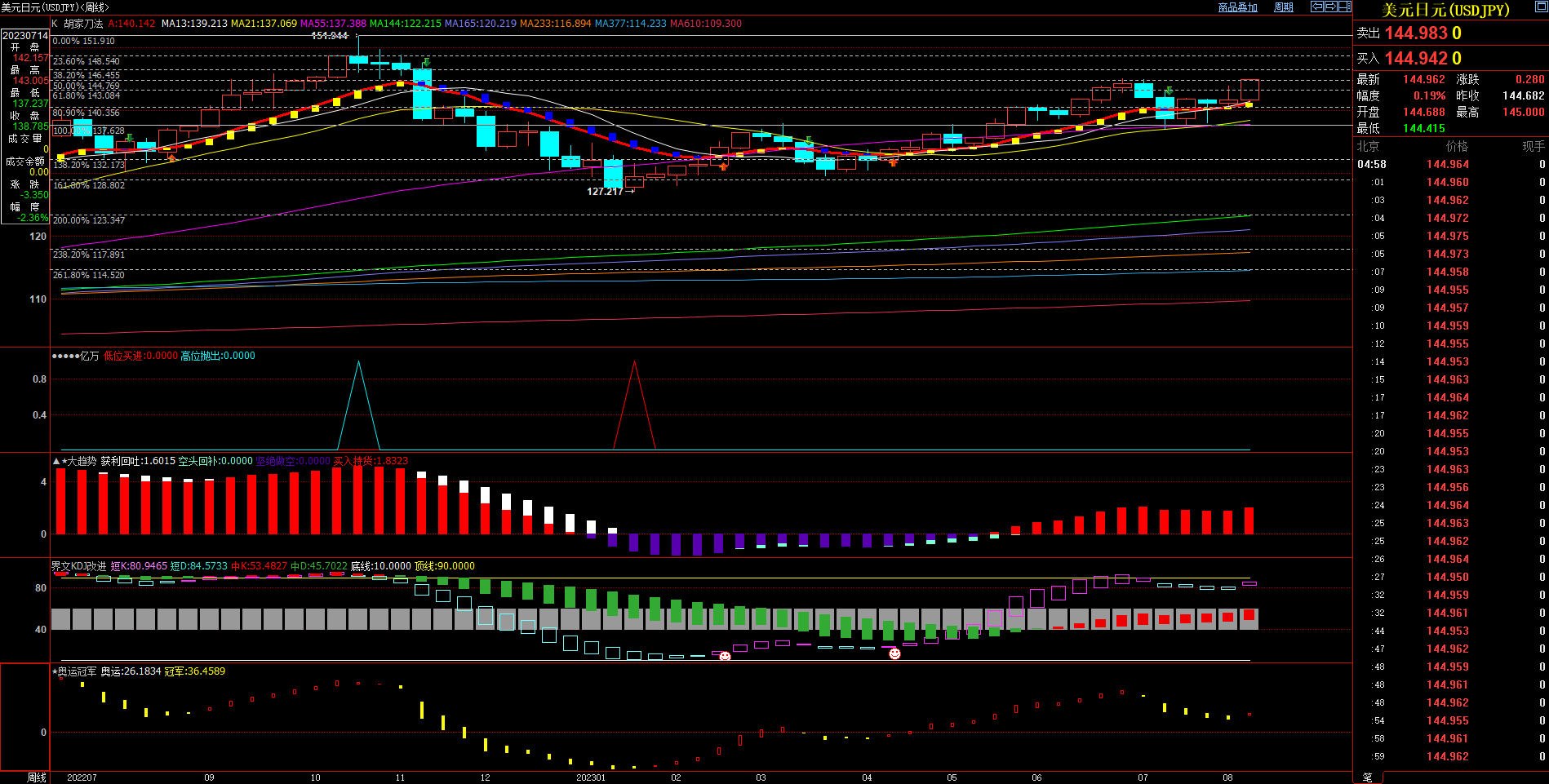Click the green down arrow near July 2023
The width and height of the screenshot is (1549, 784).
[x=1169, y=91]
